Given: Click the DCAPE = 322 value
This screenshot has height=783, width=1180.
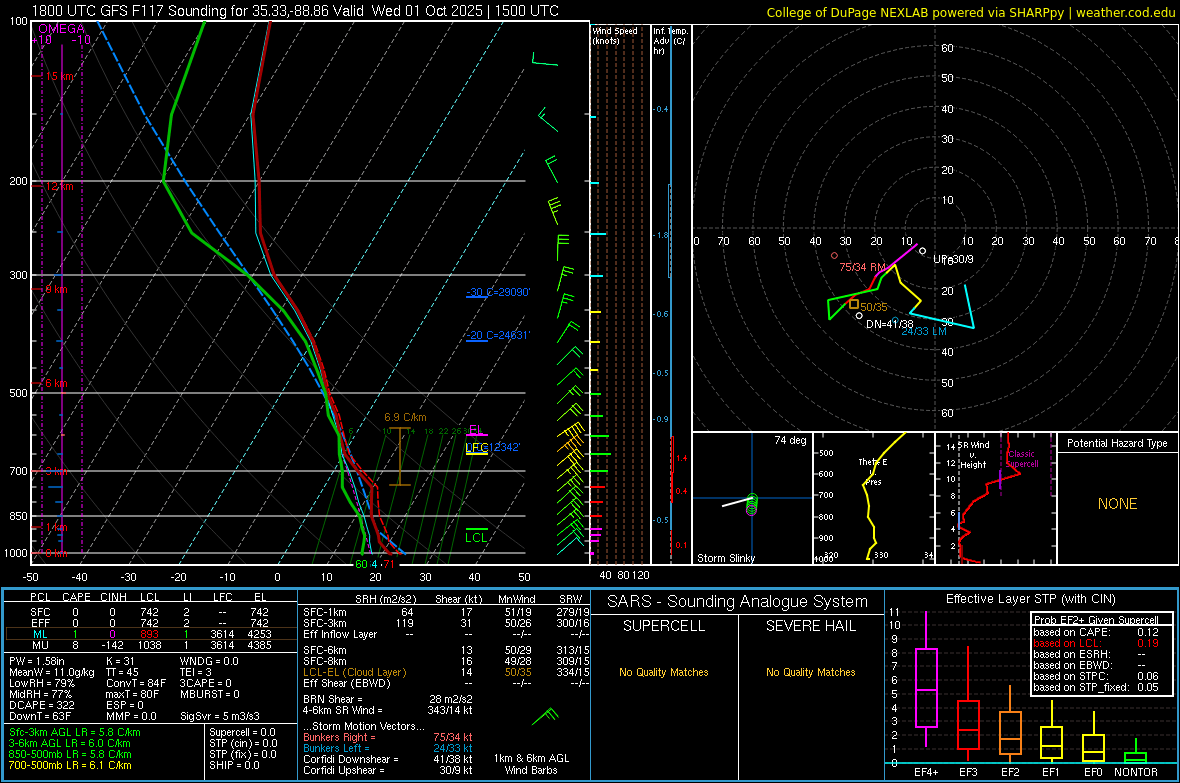Looking at the screenshot, I should point(41,705).
